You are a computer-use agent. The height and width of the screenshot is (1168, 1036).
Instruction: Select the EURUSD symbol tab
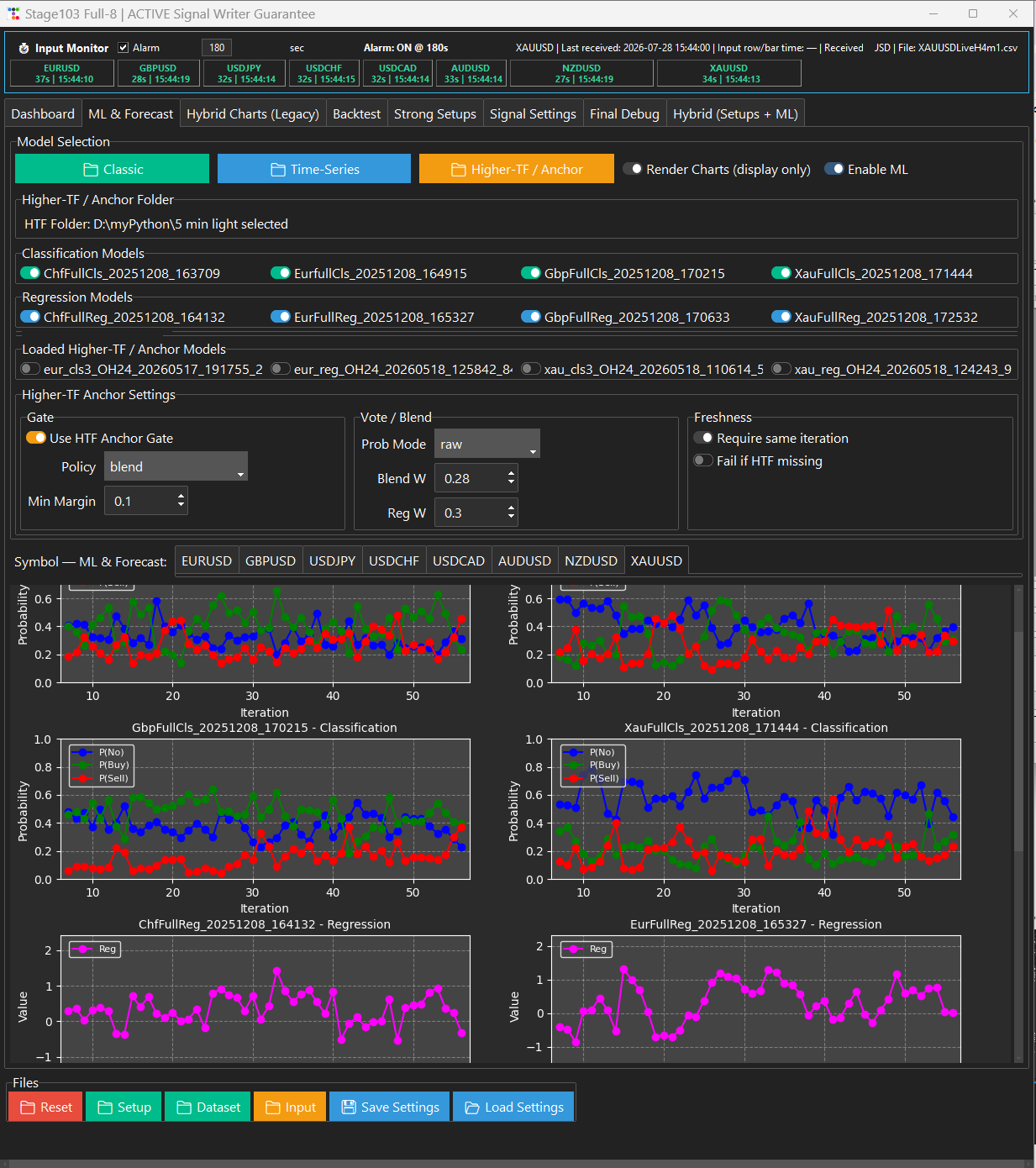(x=207, y=560)
